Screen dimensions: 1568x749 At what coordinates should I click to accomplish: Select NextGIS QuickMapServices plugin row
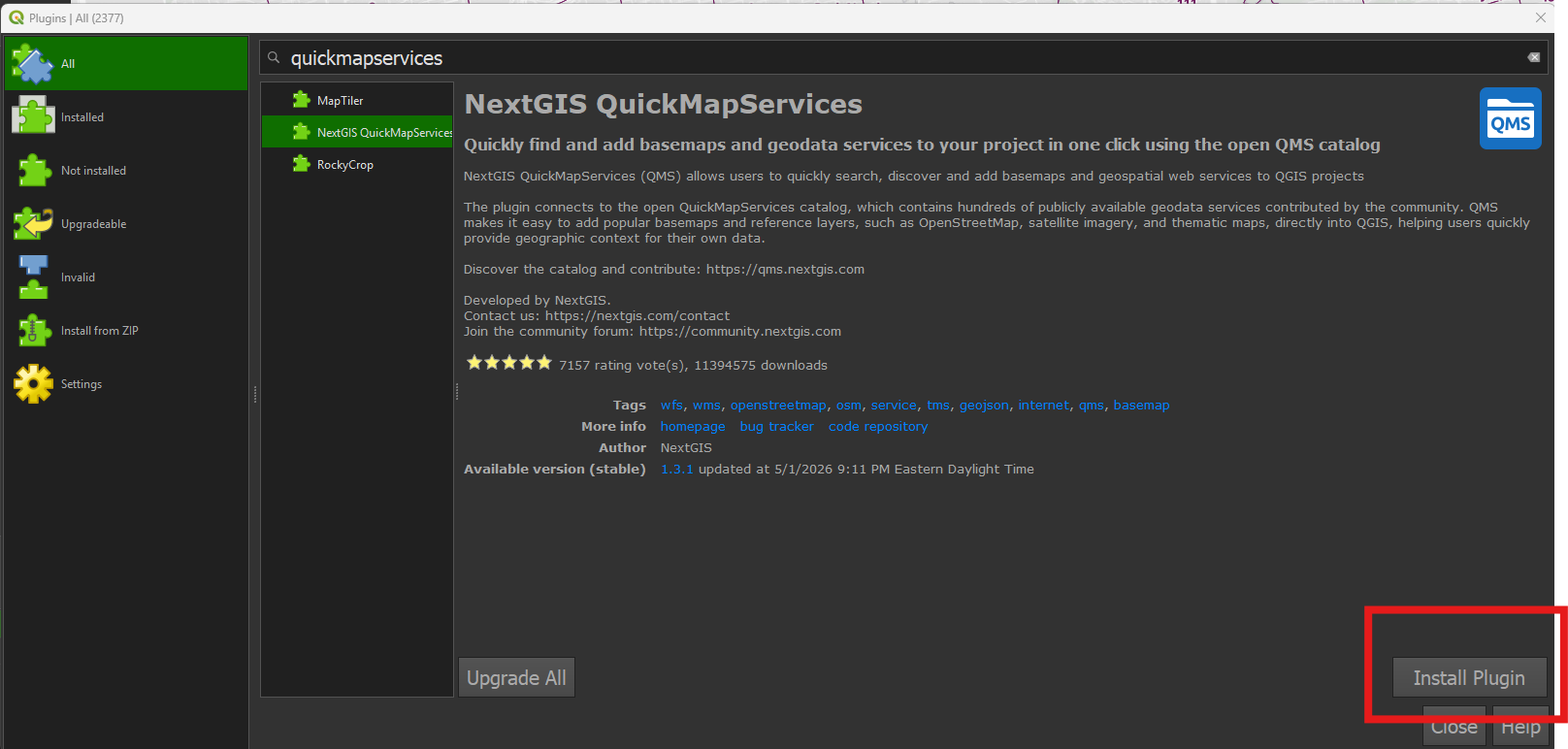click(357, 133)
